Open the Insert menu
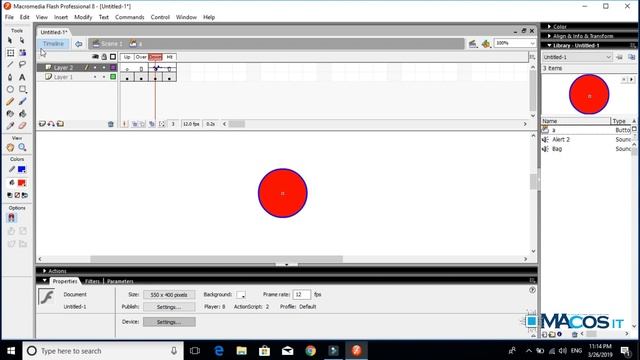Viewport: 640px width, 360px height. click(61, 17)
